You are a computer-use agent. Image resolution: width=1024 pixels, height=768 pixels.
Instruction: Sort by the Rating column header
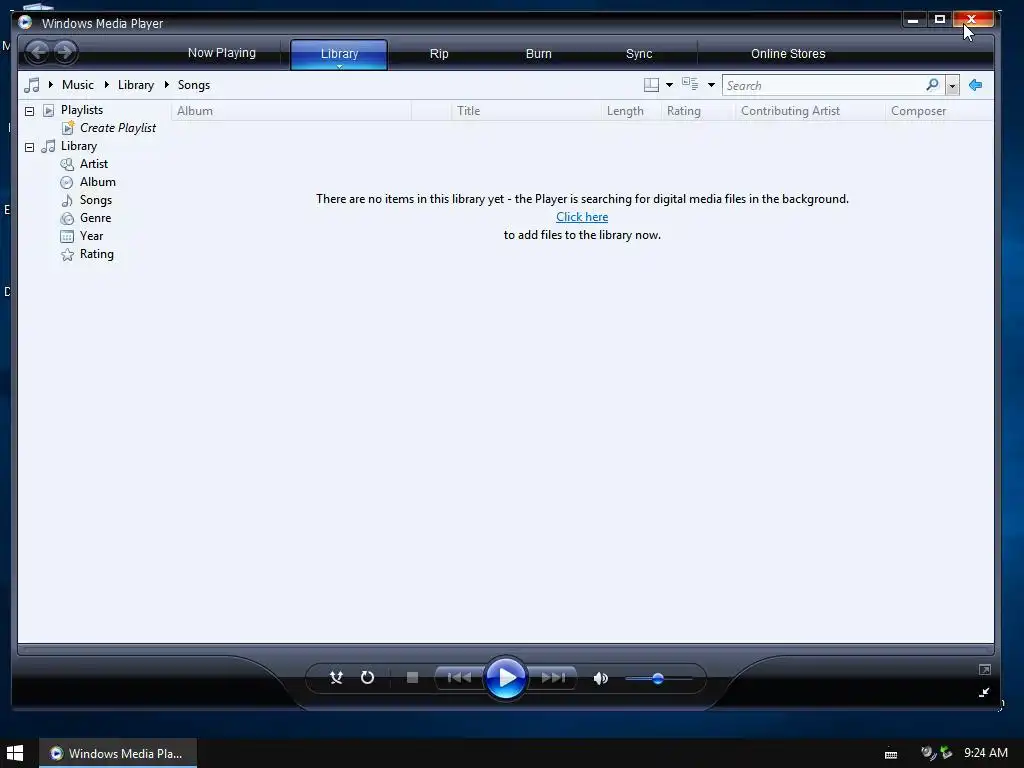tap(698, 111)
